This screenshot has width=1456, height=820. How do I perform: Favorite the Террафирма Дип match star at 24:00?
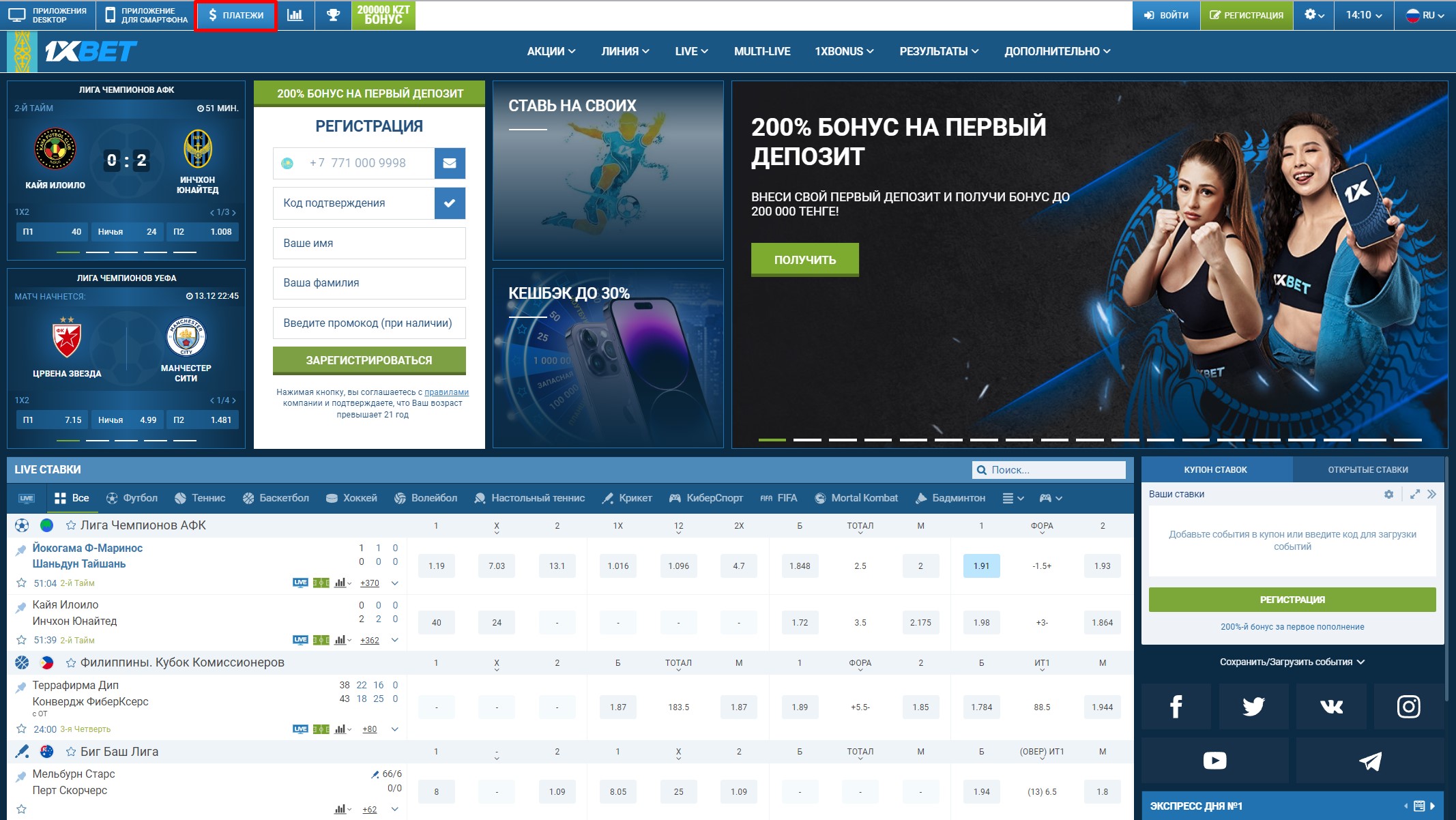coord(21,729)
